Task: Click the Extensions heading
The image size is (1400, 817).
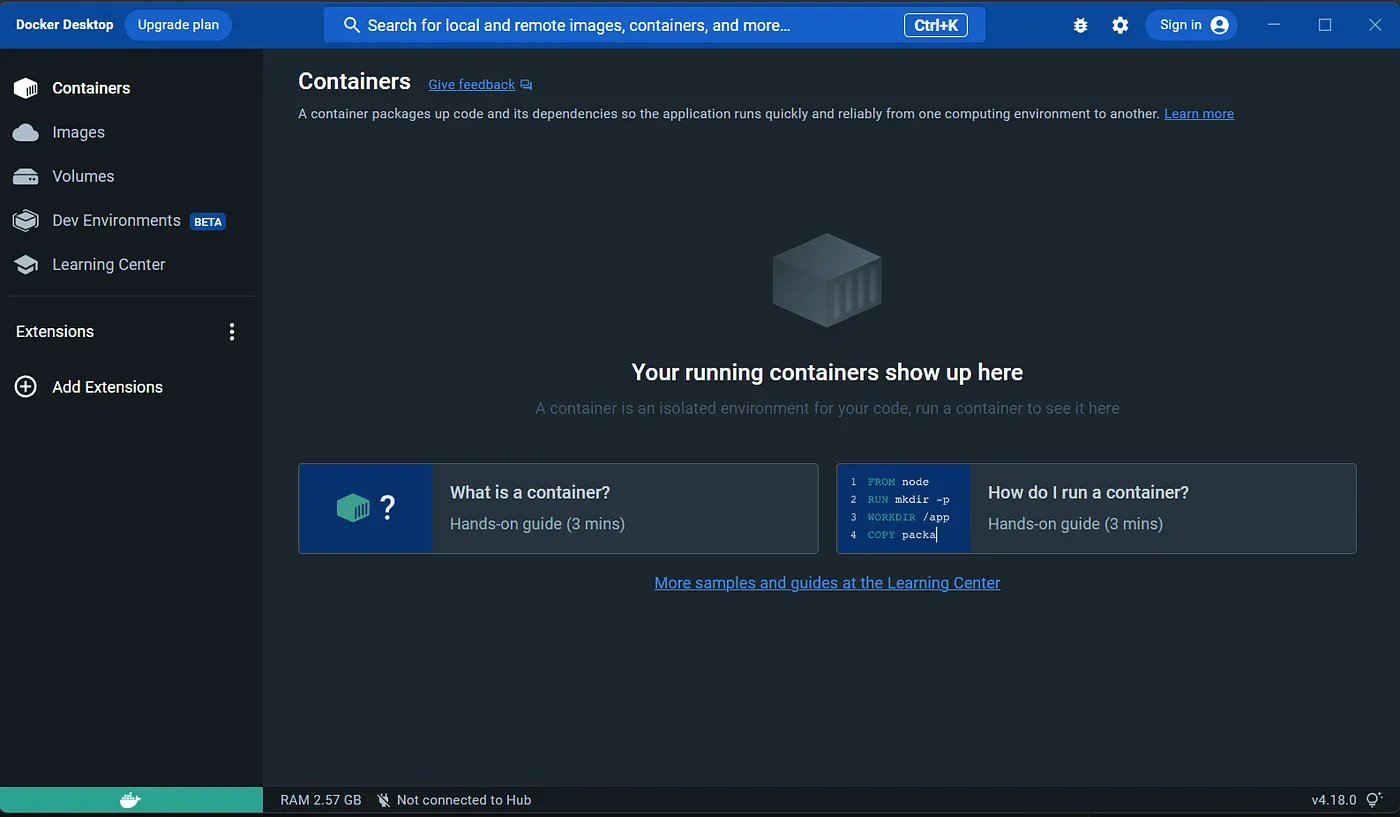Action: coord(55,332)
